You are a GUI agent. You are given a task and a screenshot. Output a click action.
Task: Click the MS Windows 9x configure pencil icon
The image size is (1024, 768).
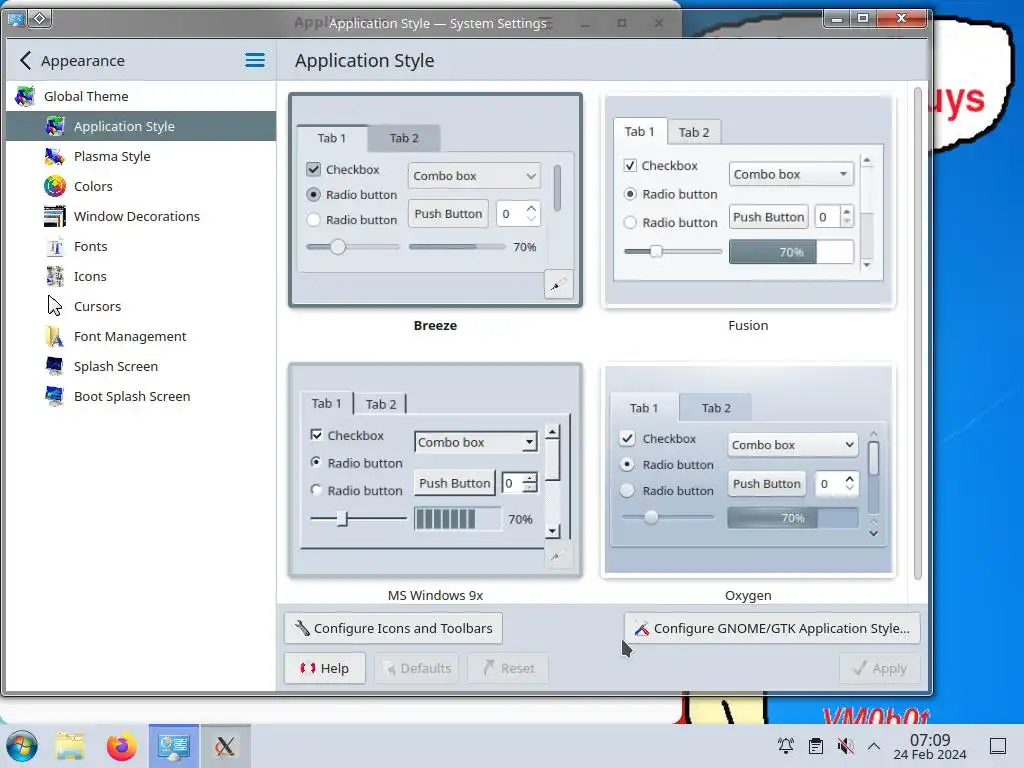(x=556, y=556)
